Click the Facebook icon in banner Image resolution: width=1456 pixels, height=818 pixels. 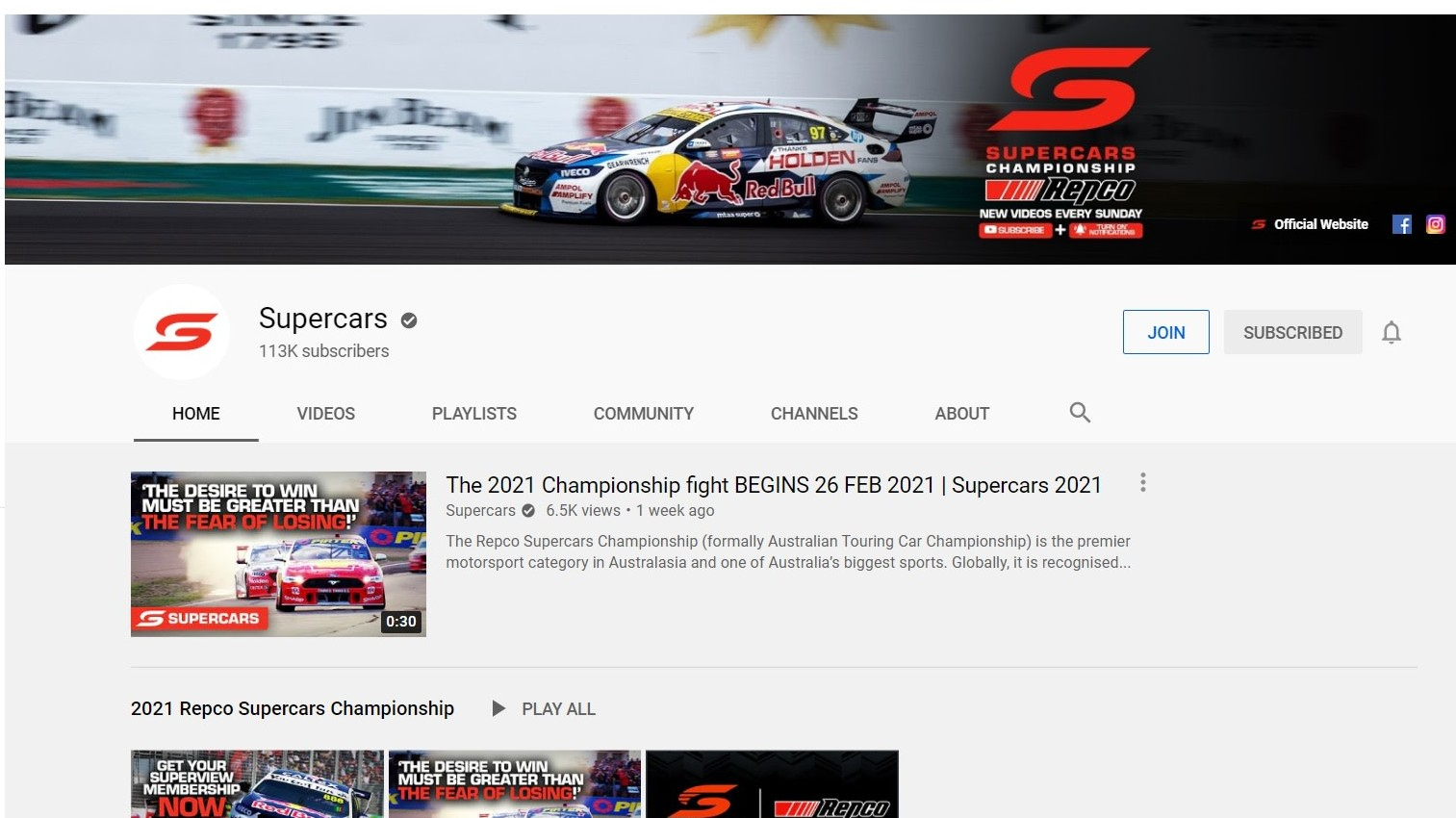tap(1401, 224)
